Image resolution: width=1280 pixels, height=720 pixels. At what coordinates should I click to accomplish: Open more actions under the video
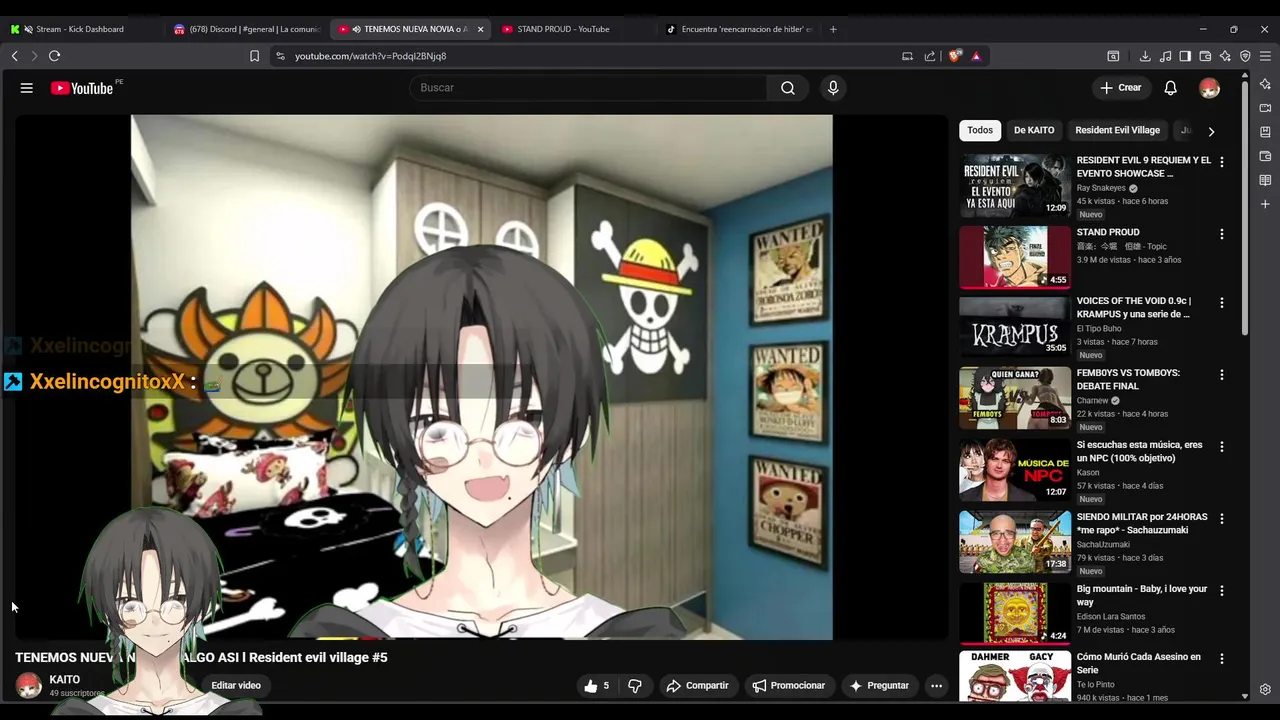pyautogui.click(x=936, y=686)
